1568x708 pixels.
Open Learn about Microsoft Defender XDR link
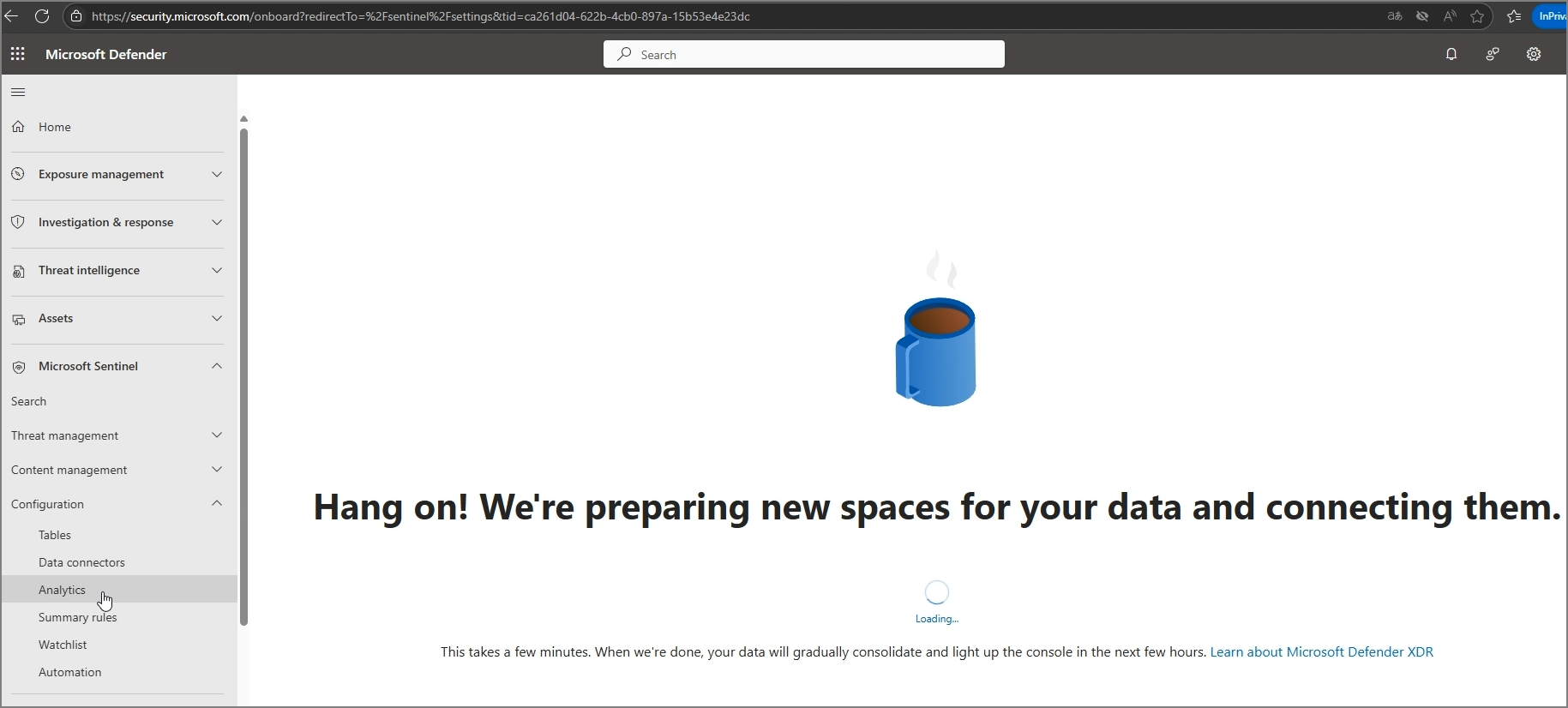(x=1321, y=652)
